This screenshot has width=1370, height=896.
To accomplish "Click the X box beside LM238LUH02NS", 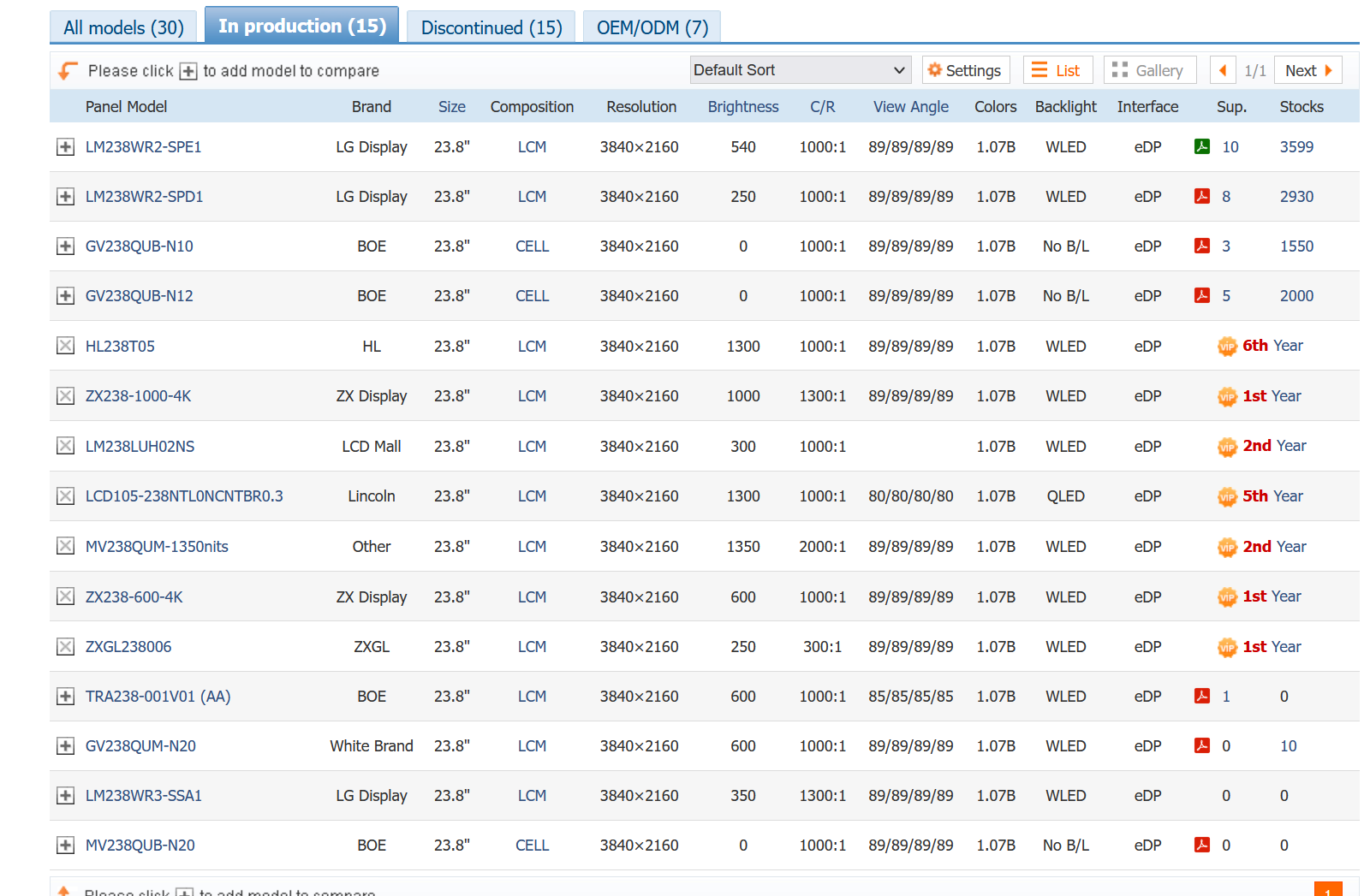I will tap(65, 446).
